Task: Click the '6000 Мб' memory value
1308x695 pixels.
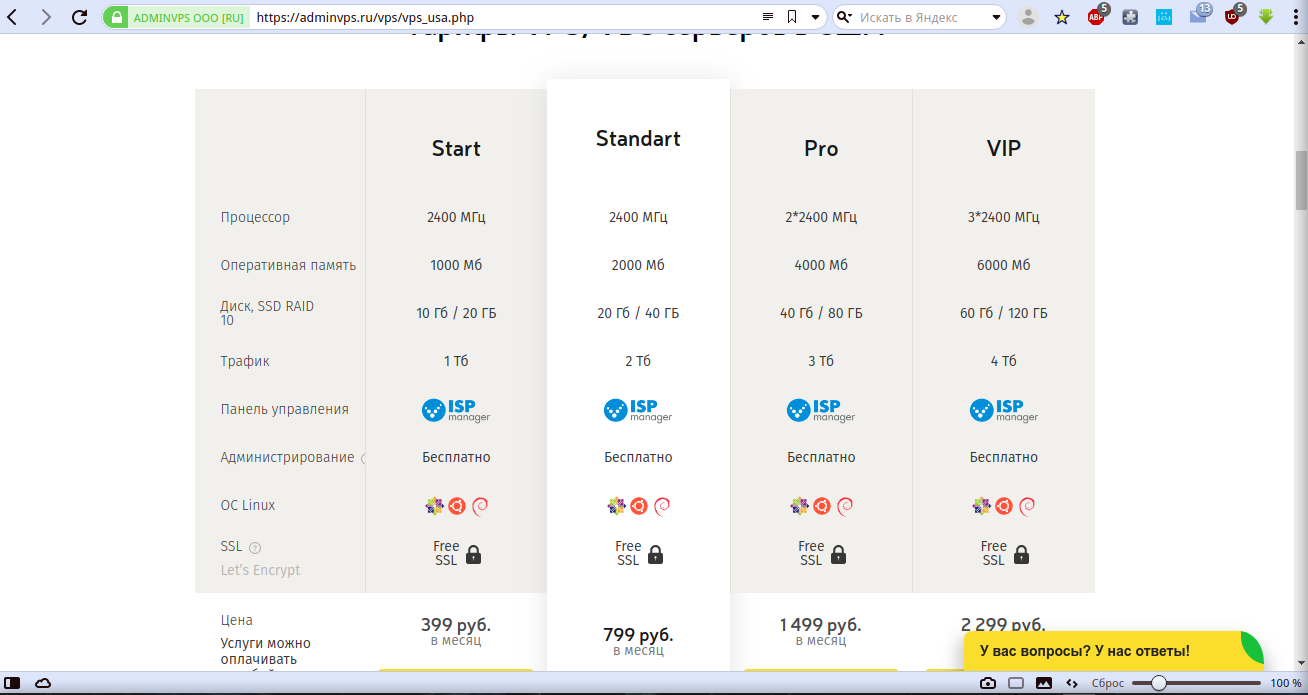Action: click(1004, 266)
